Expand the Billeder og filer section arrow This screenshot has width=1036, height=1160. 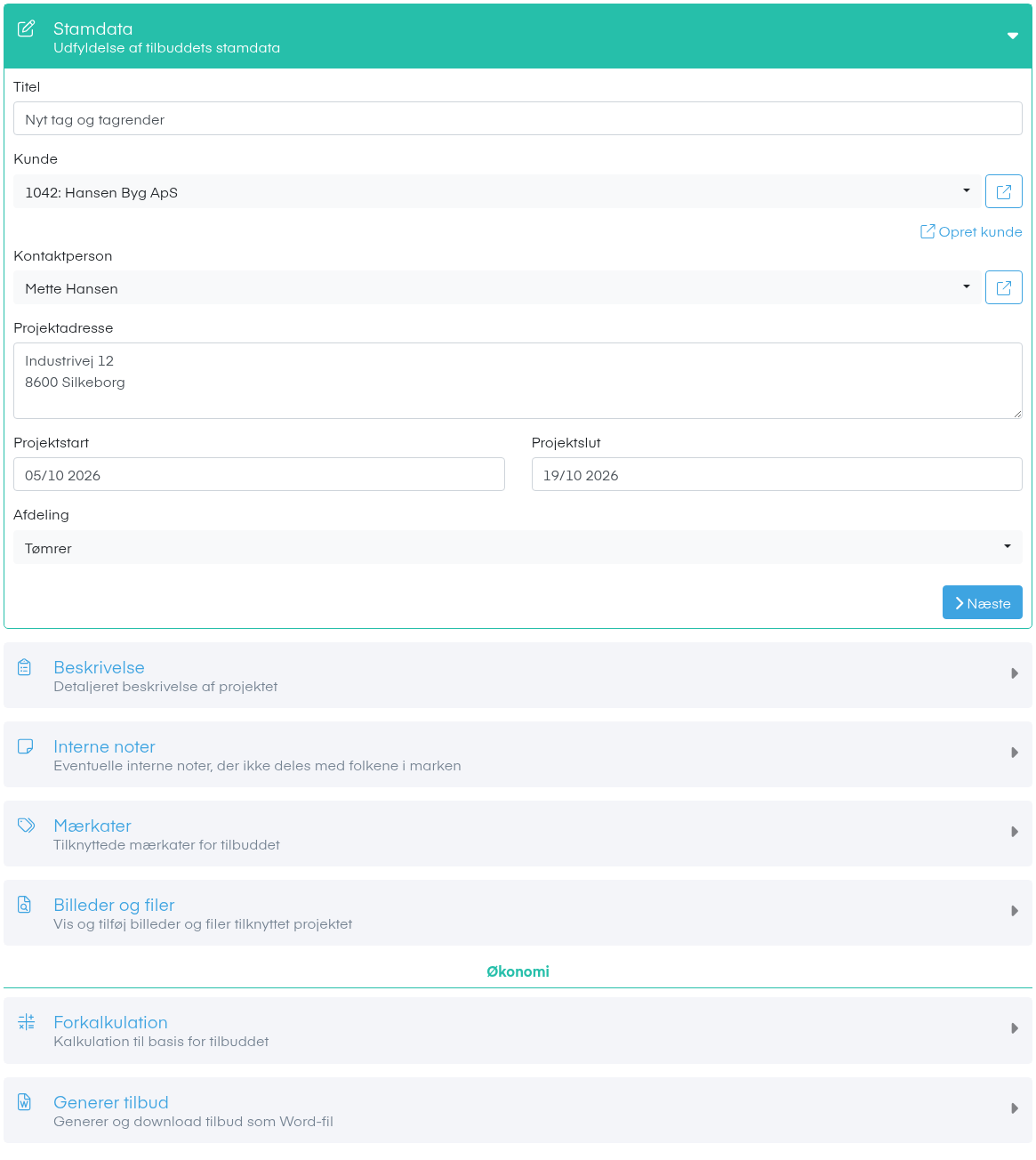[x=1015, y=911]
